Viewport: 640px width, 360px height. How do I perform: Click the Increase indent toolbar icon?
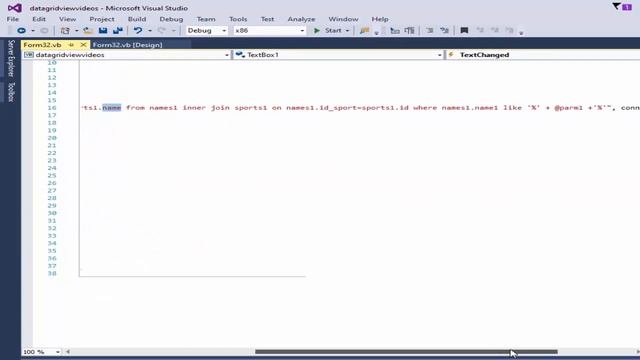pyautogui.click(x=444, y=31)
